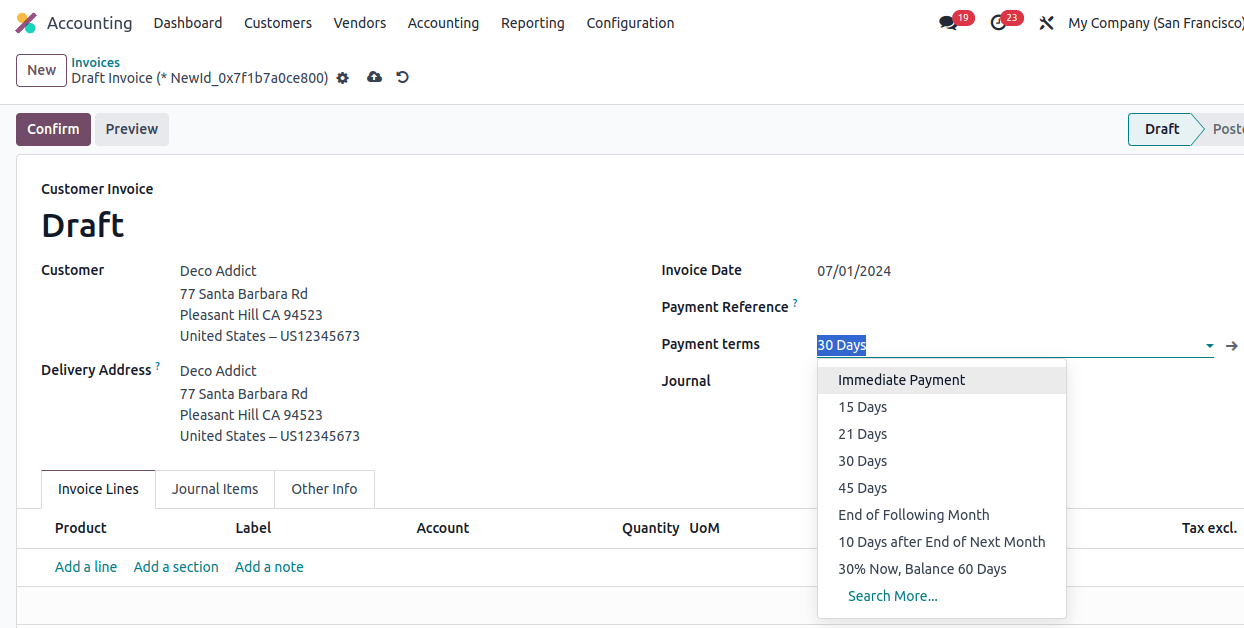Switch to the Other Info tab
Image resolution: width=1244 pixels, height=628 pixels.
point(324,489)
